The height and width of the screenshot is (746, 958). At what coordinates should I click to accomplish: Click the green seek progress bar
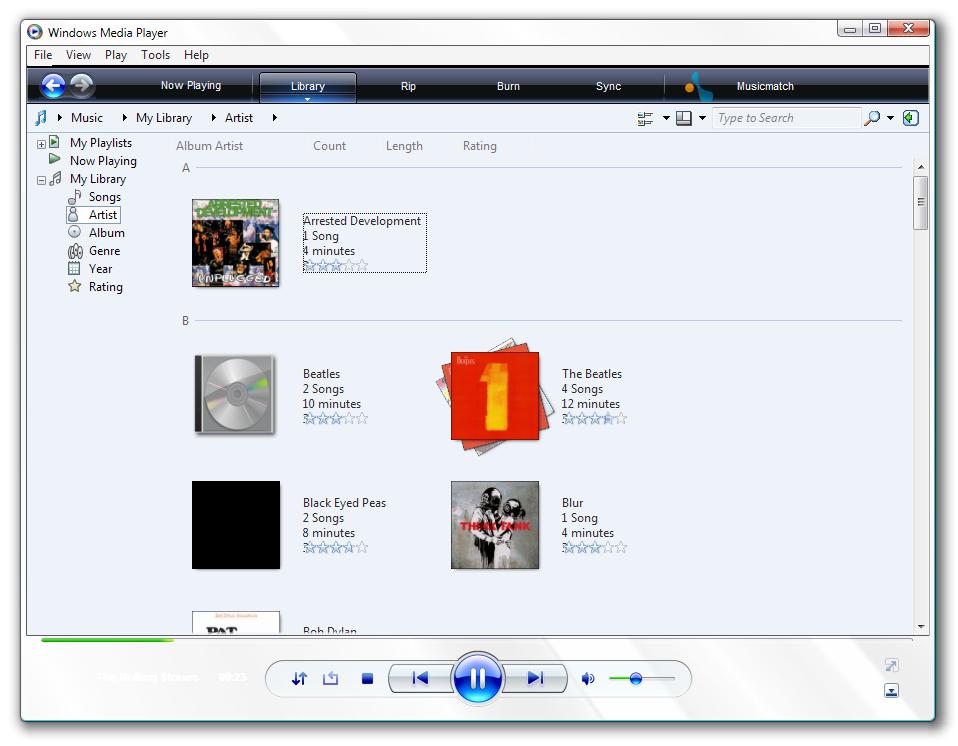point(108,640)
